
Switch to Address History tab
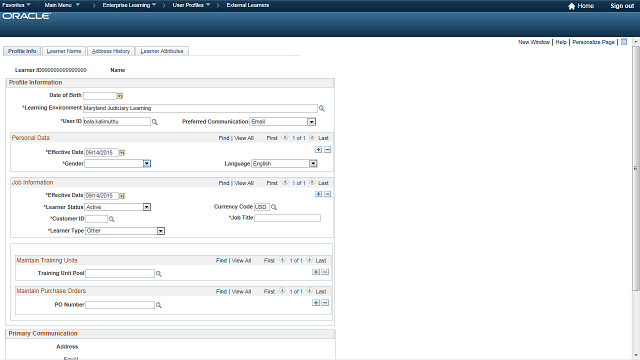click(111, 51)
